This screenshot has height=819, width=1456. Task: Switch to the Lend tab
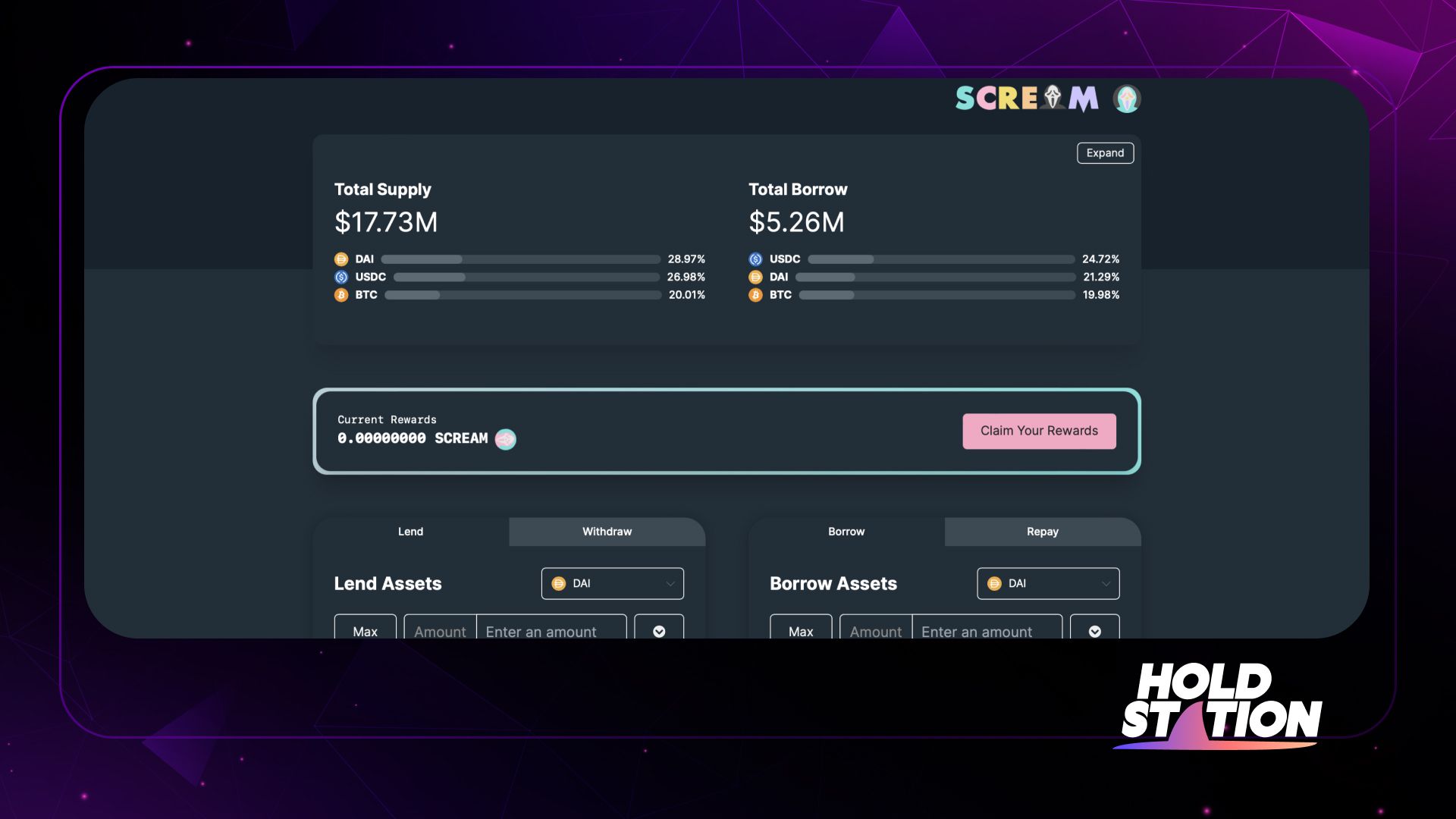point(409,531)
